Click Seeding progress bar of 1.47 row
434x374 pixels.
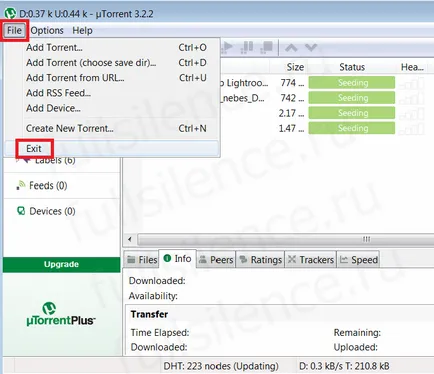click(x=352, y=128)
